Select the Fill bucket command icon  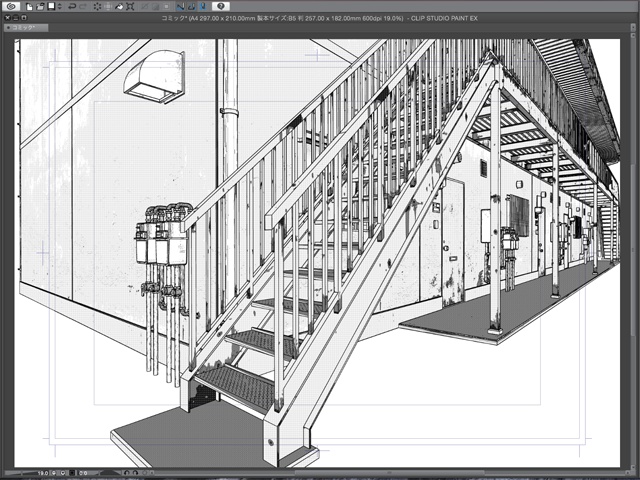(119, 7)
